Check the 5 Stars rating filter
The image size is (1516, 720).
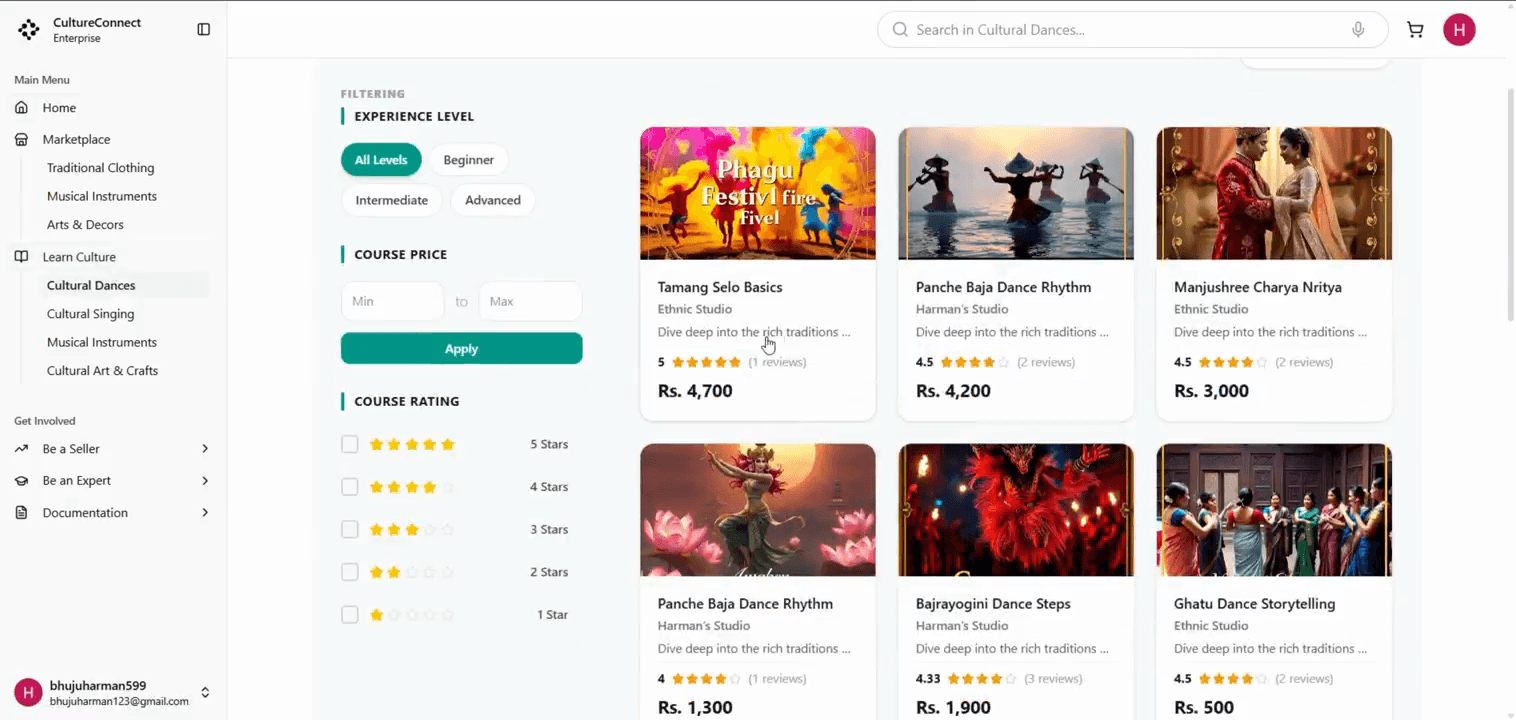pos(349,444)
